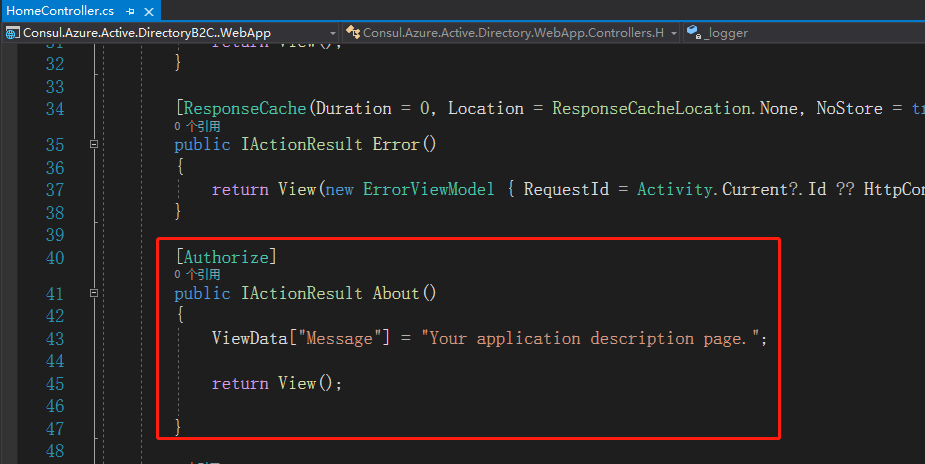Click the ResponseCache attribute name
925x464 pixels.
(245, 108)
